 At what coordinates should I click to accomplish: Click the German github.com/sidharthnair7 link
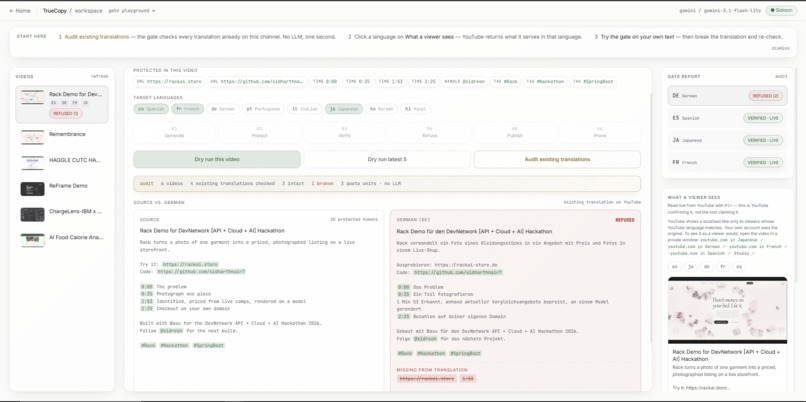[458, 272]
